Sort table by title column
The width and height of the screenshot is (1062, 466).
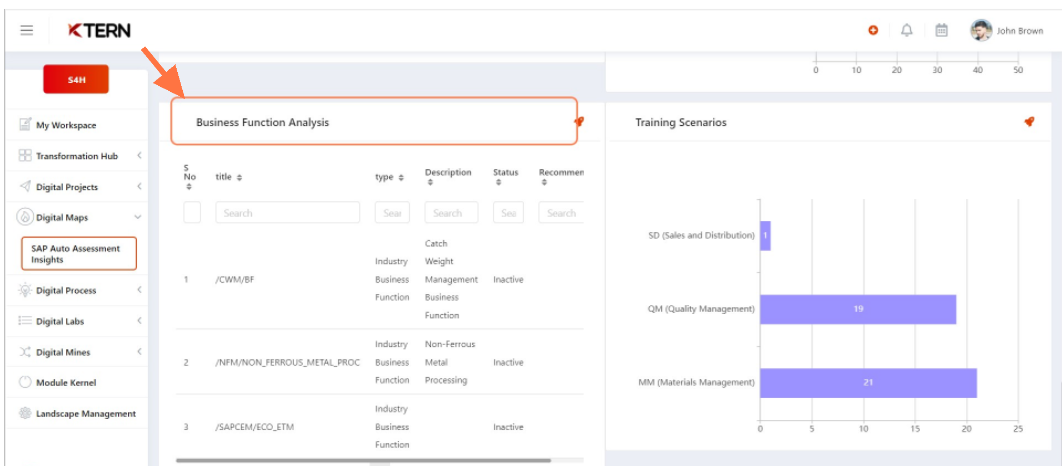tap(240, 177)
